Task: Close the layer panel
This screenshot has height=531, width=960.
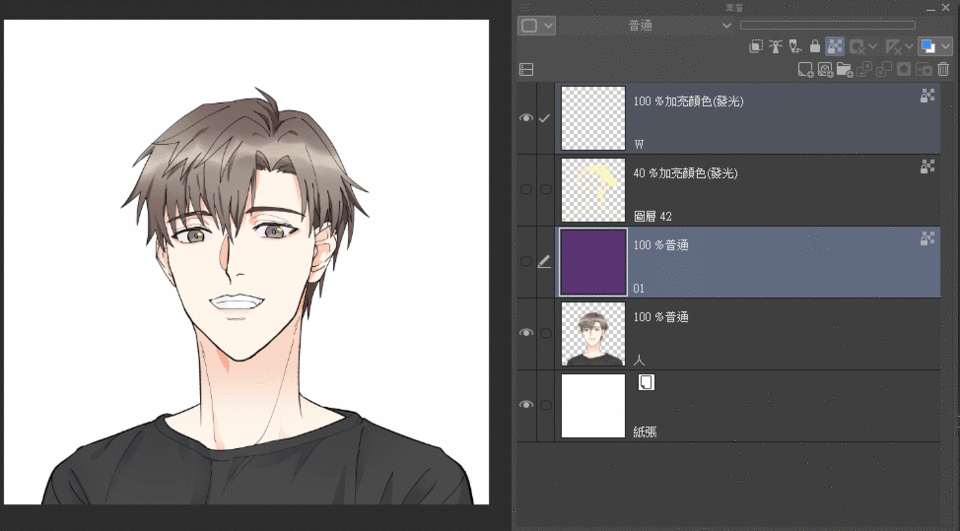Action: coord(947,7)
